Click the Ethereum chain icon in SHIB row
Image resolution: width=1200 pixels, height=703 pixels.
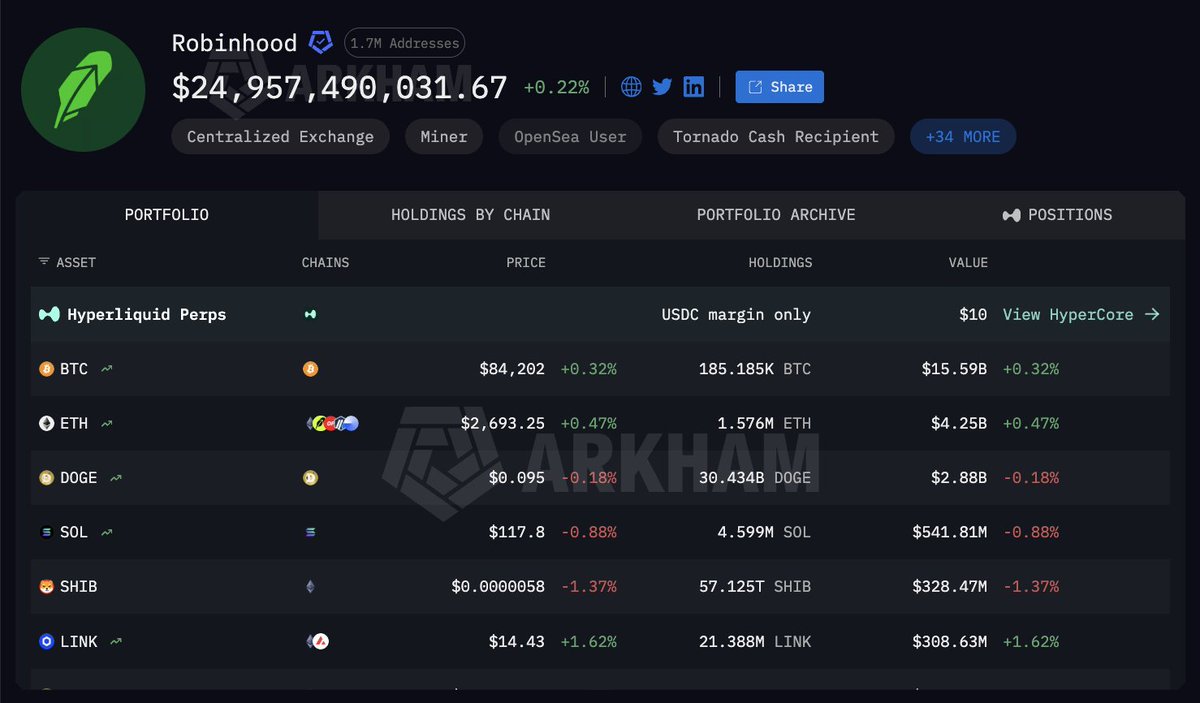310,587
